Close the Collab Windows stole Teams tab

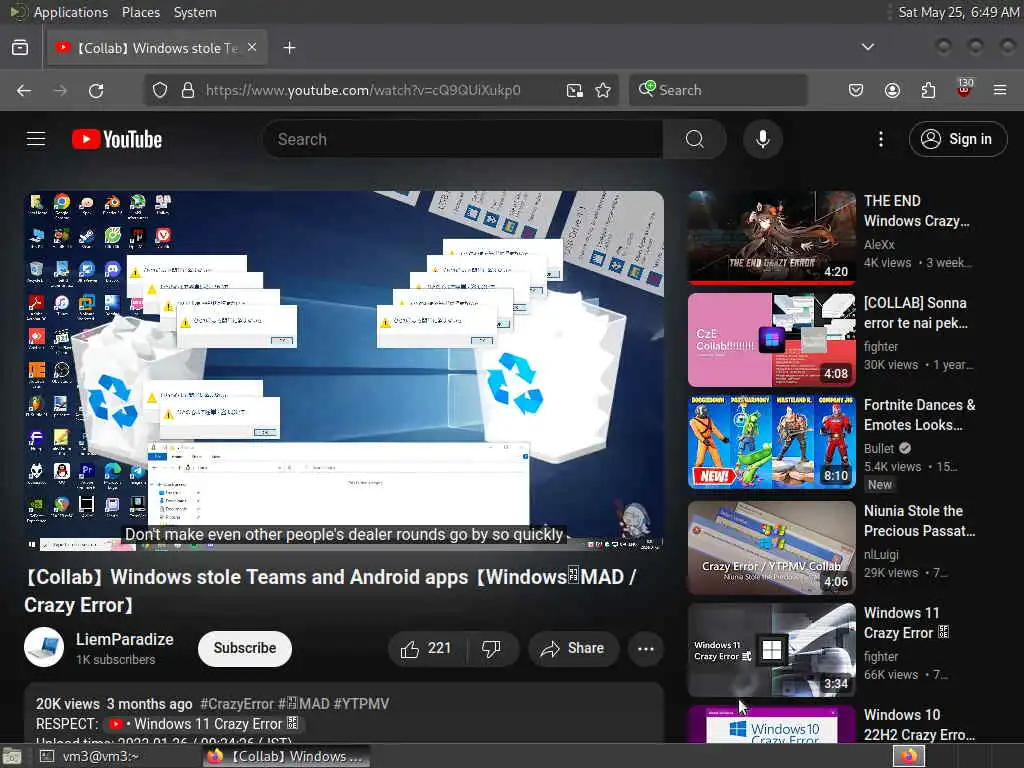coord(252,48)
